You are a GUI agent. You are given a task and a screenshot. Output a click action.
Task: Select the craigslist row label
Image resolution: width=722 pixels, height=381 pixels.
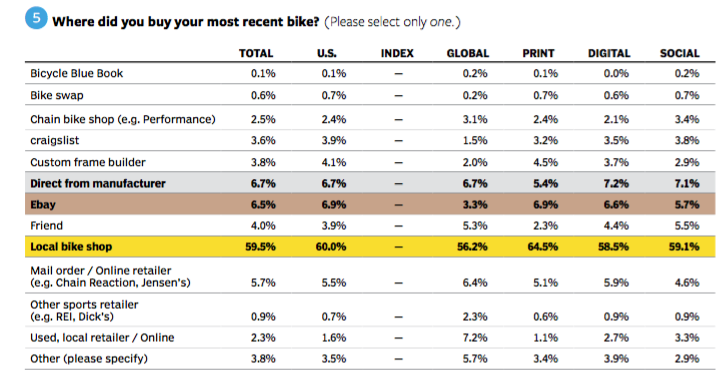[54, 141]
